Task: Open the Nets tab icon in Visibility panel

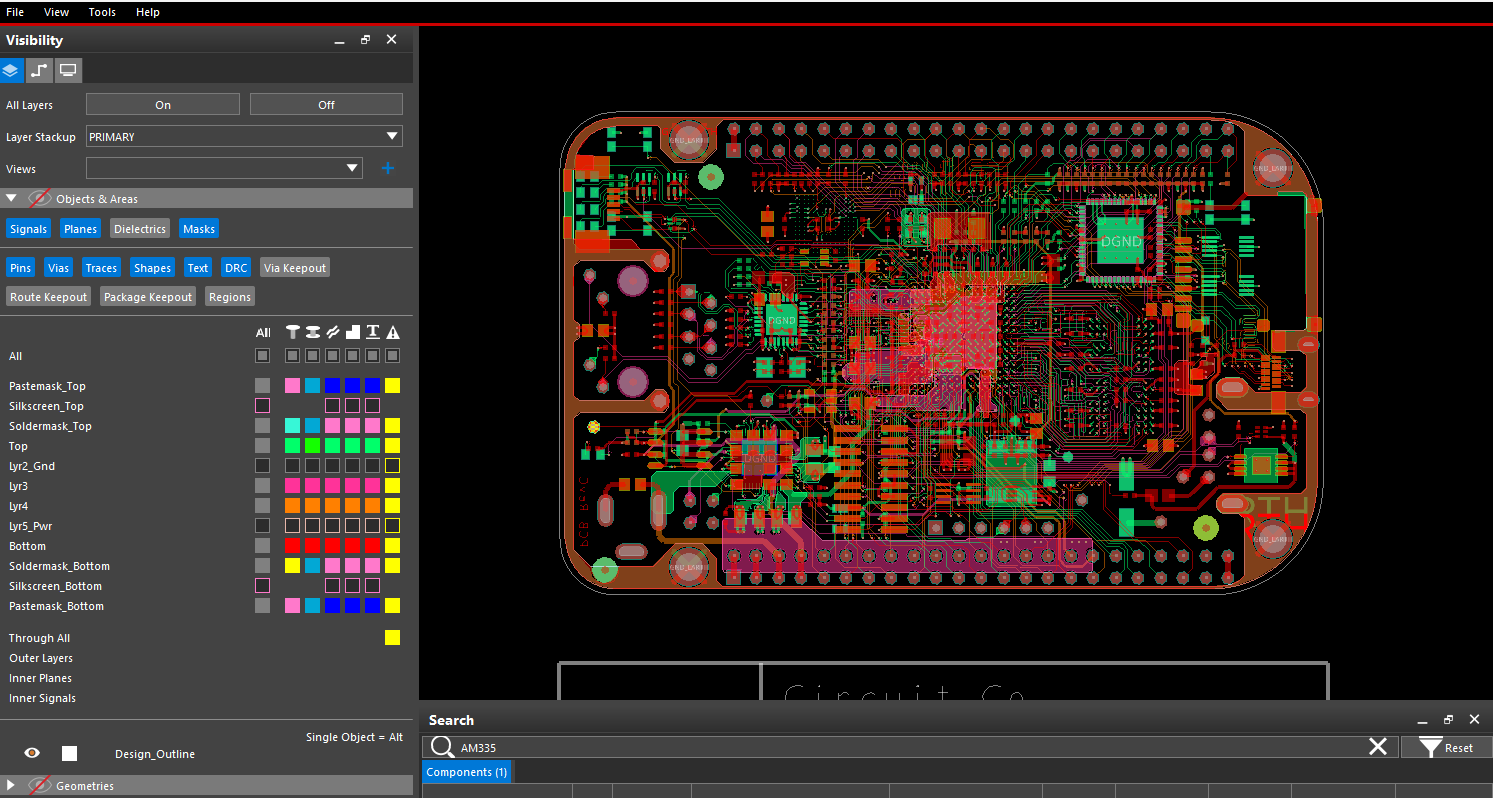Action: coord(38,70)
